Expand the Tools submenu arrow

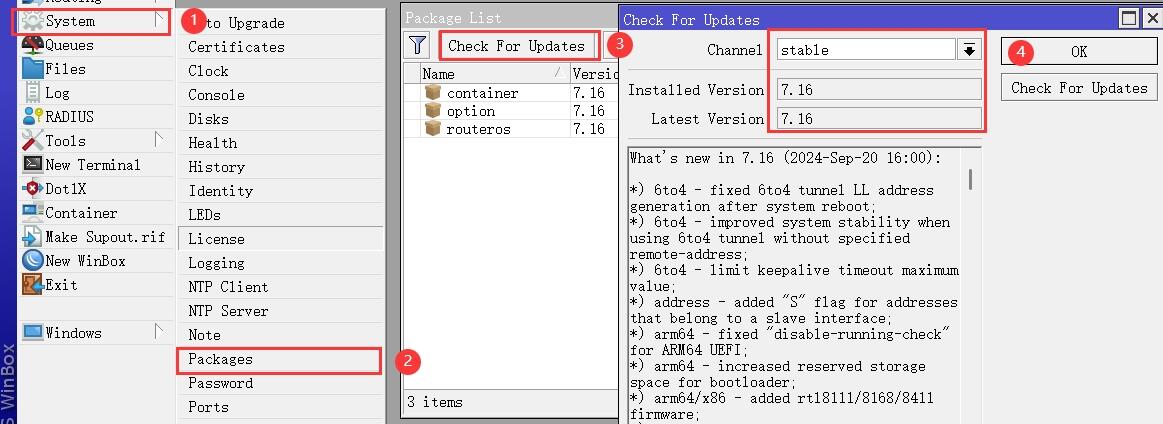159,139
